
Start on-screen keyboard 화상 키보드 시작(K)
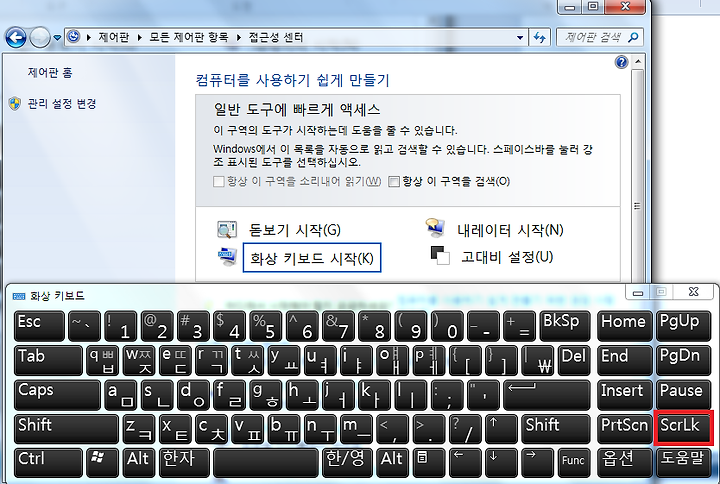tap(312, 258)
